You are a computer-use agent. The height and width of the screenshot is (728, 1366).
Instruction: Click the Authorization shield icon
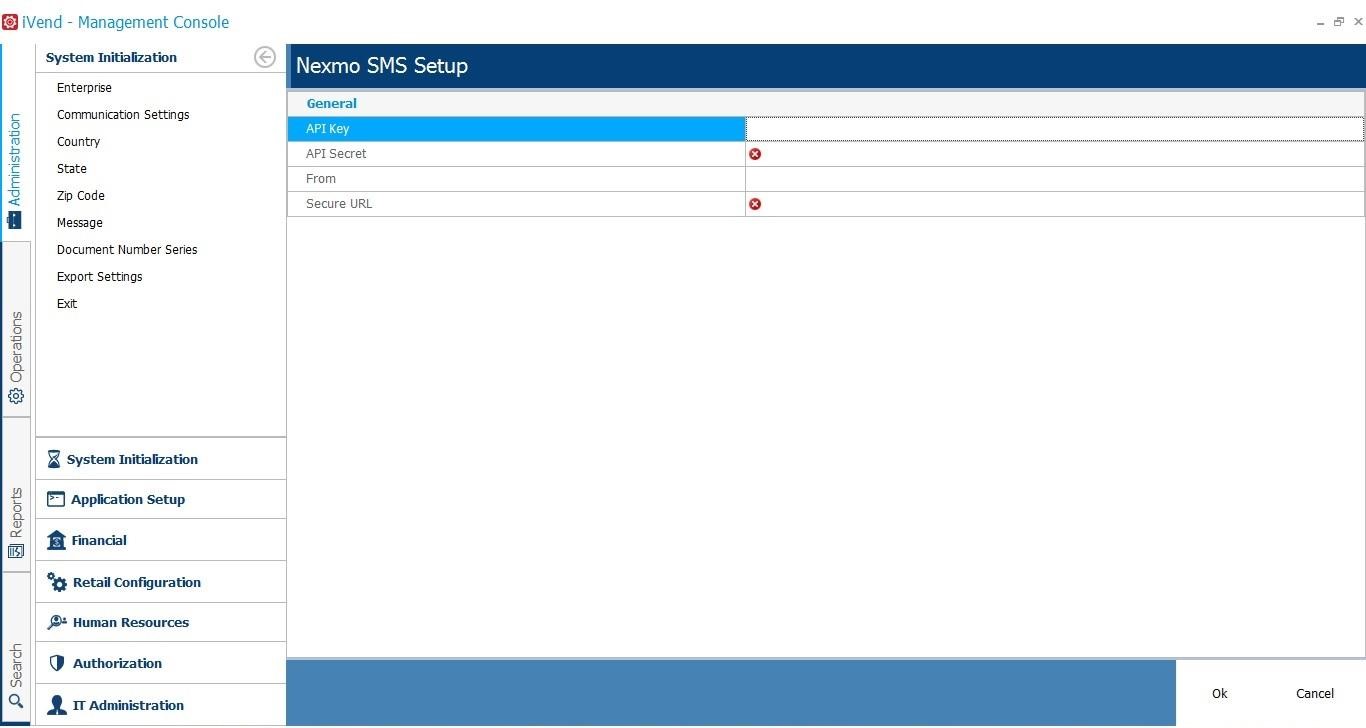pyautogui.click(x=56, y=663)
